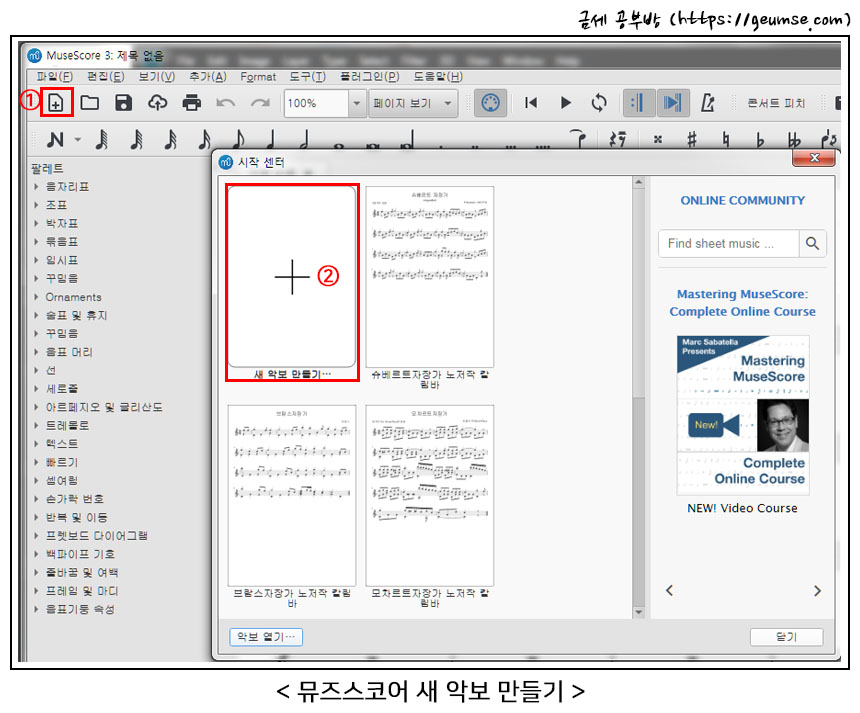
Task: Open the 편집(E) menu
Action: 106,76
